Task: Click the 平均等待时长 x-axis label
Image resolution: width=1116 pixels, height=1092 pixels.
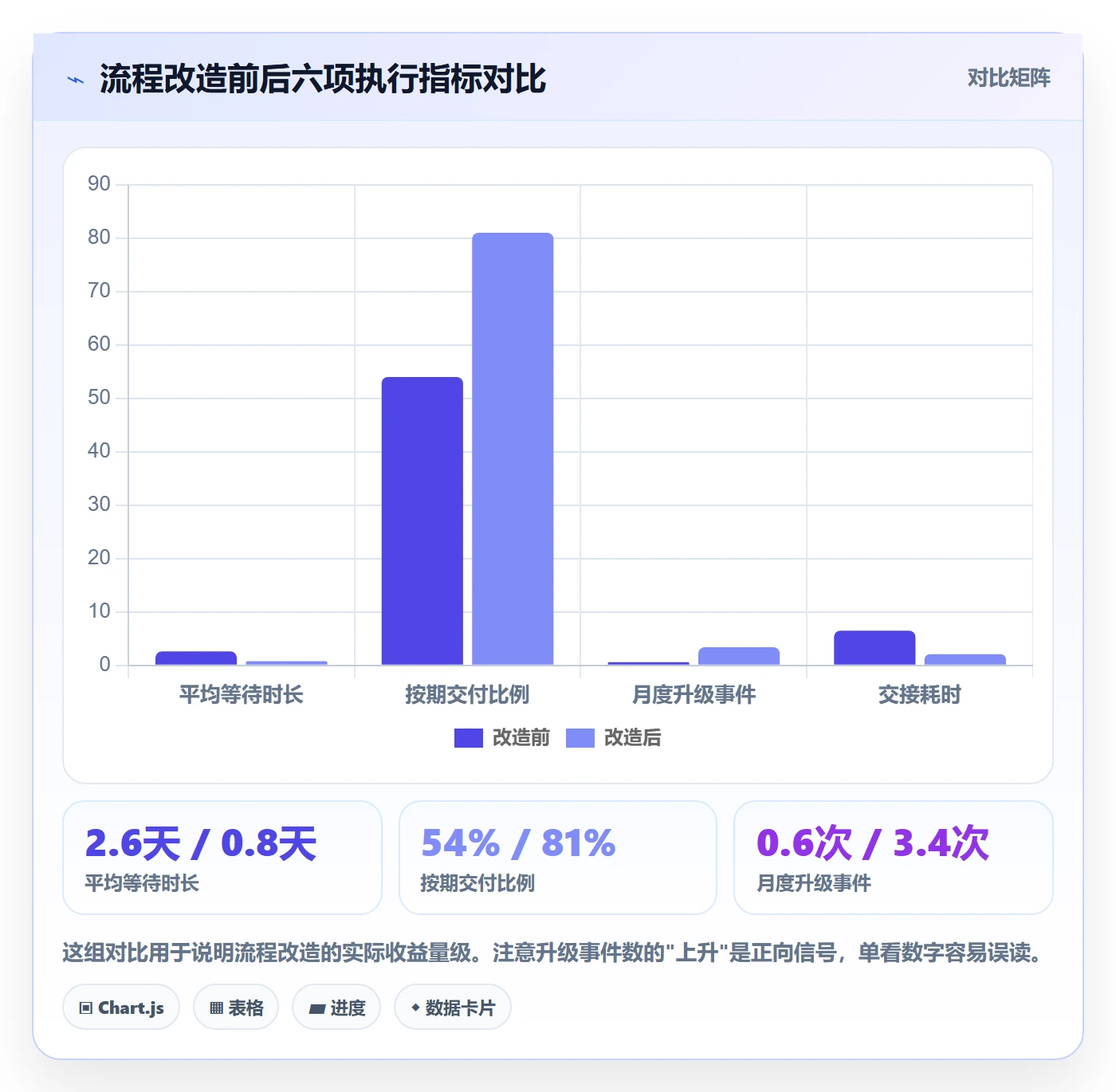Action: (242, 695)
